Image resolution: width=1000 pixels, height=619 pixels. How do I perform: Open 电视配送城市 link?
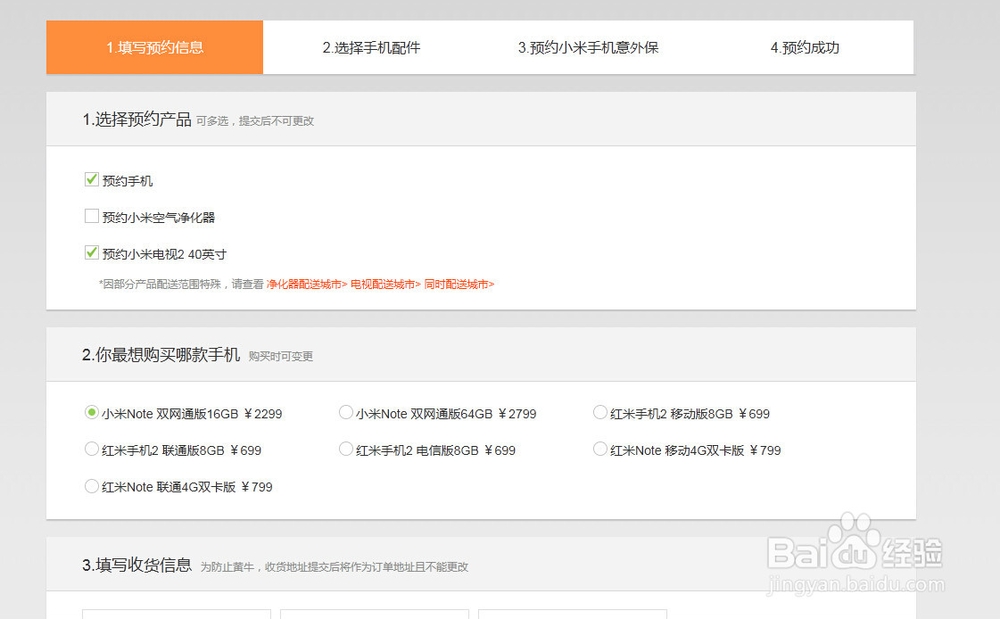tap(386, 284)
